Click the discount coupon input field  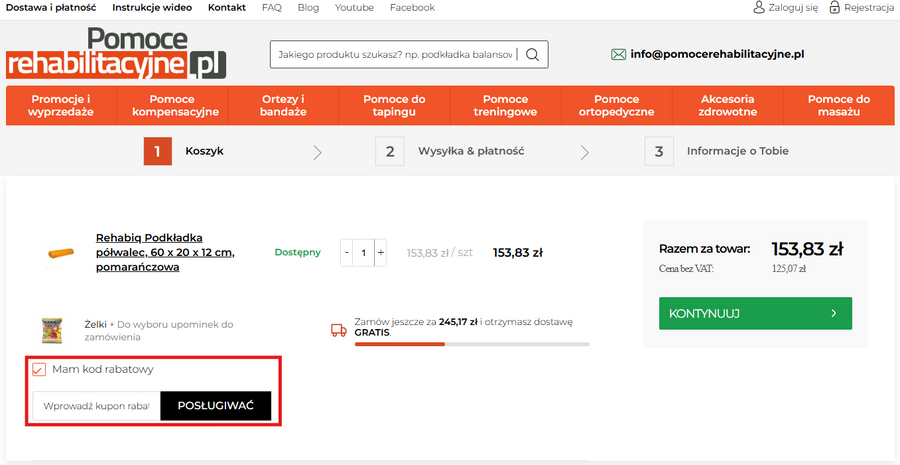(96, 406)
